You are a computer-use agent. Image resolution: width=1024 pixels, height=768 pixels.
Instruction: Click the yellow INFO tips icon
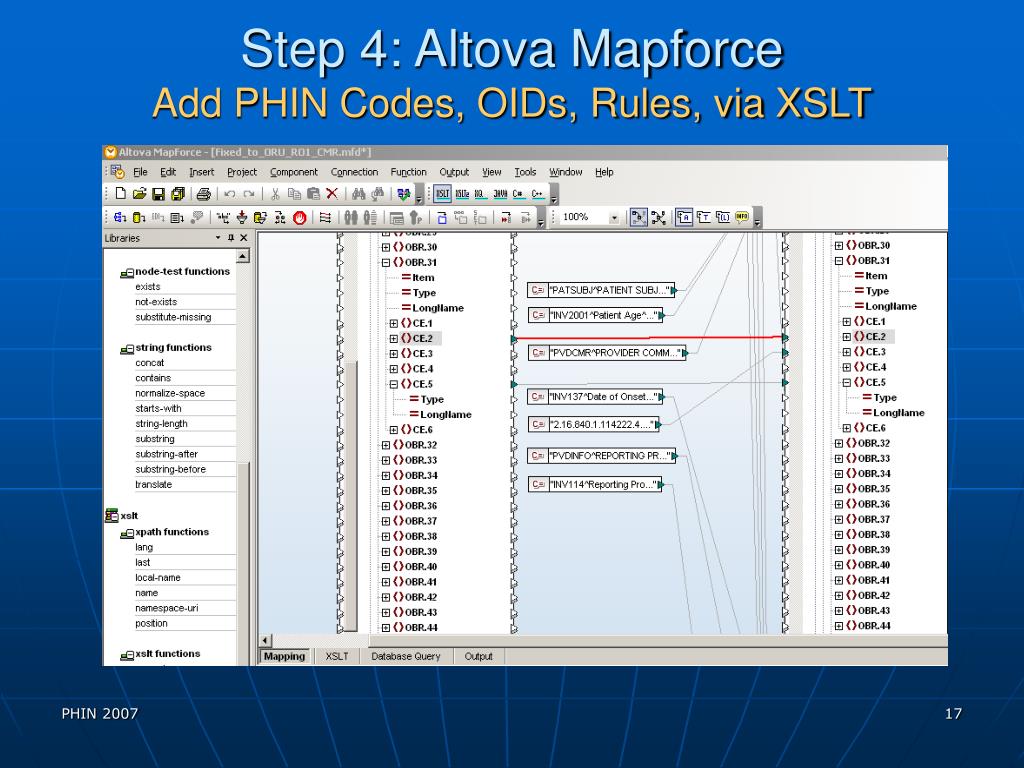[742, 217]
